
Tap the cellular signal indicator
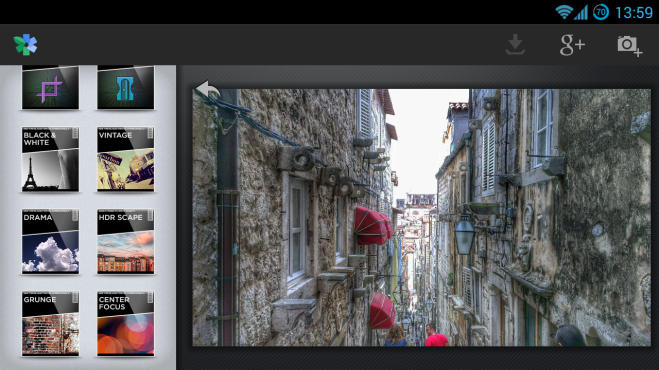(581, 12)
